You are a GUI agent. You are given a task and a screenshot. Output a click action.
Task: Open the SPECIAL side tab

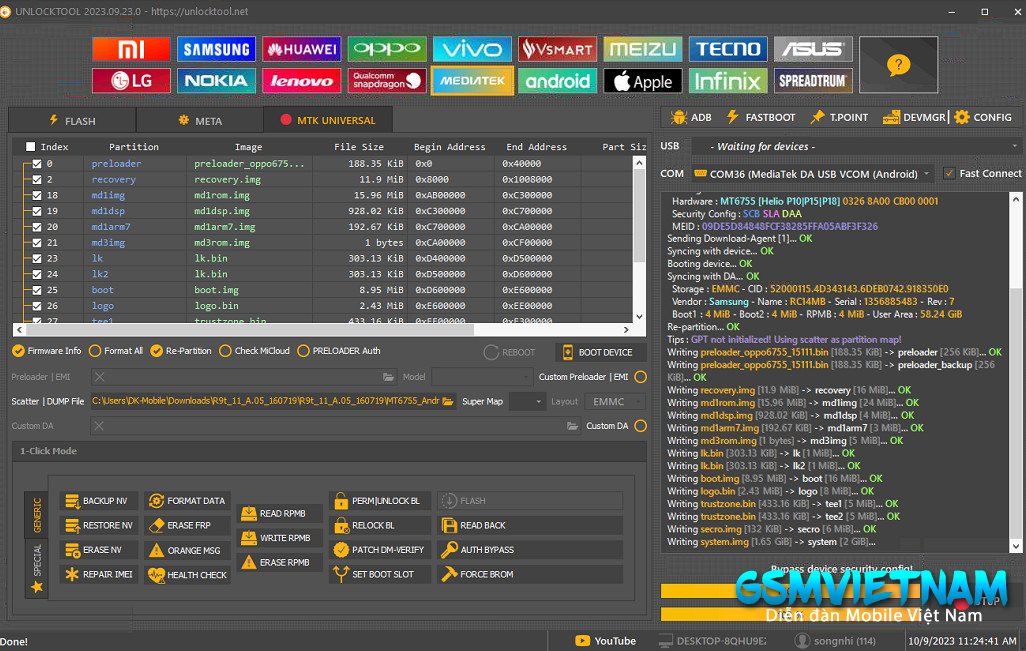coord(37,569)
